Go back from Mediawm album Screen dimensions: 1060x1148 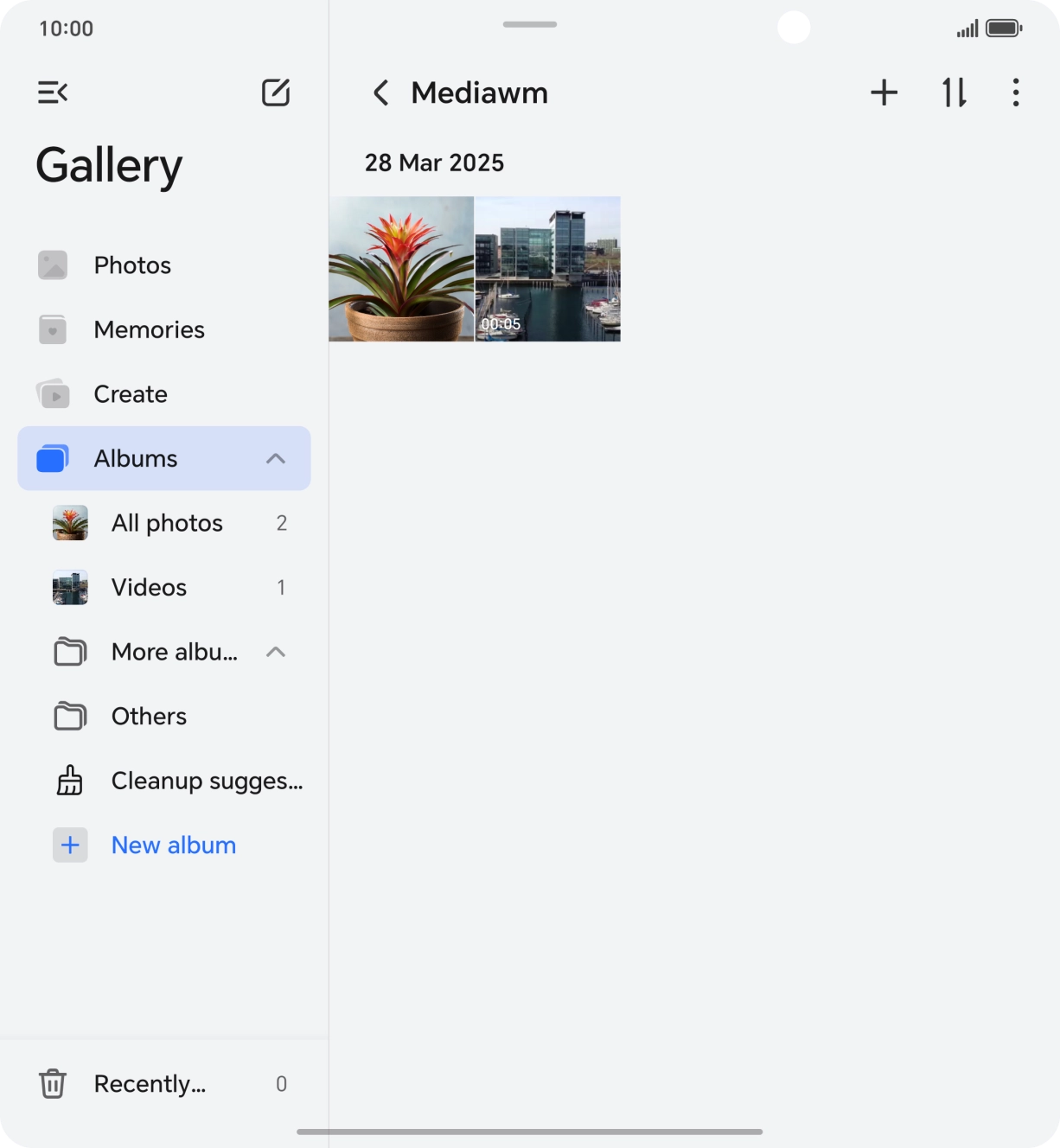(380, 92)
